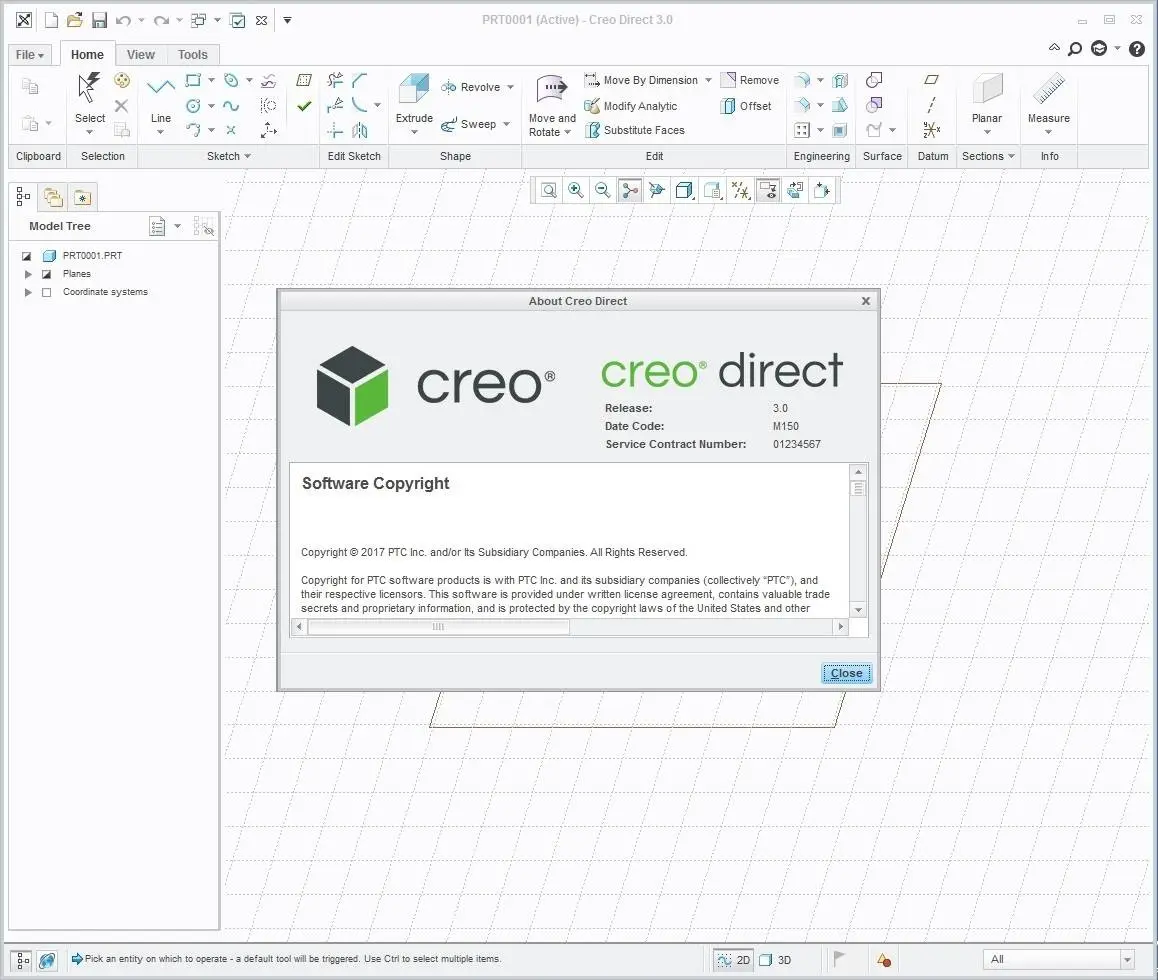1158x980 pixels.
Task: Click the copyright text vertical scrollbar thumb
Action: (x=858, y=488)
